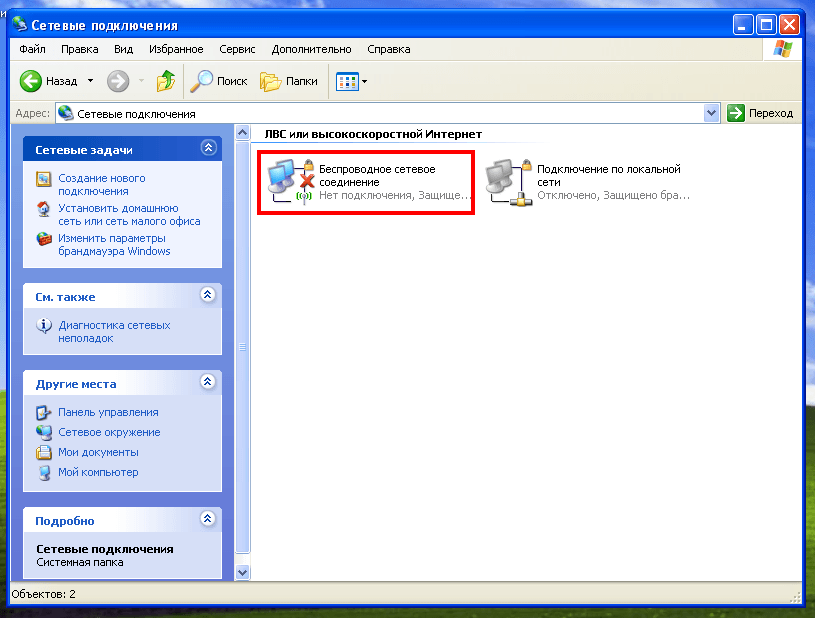Click the home network setup icon
Image resolution: width=815 pixels, height=618 pixels.
[x=44, y=209]
